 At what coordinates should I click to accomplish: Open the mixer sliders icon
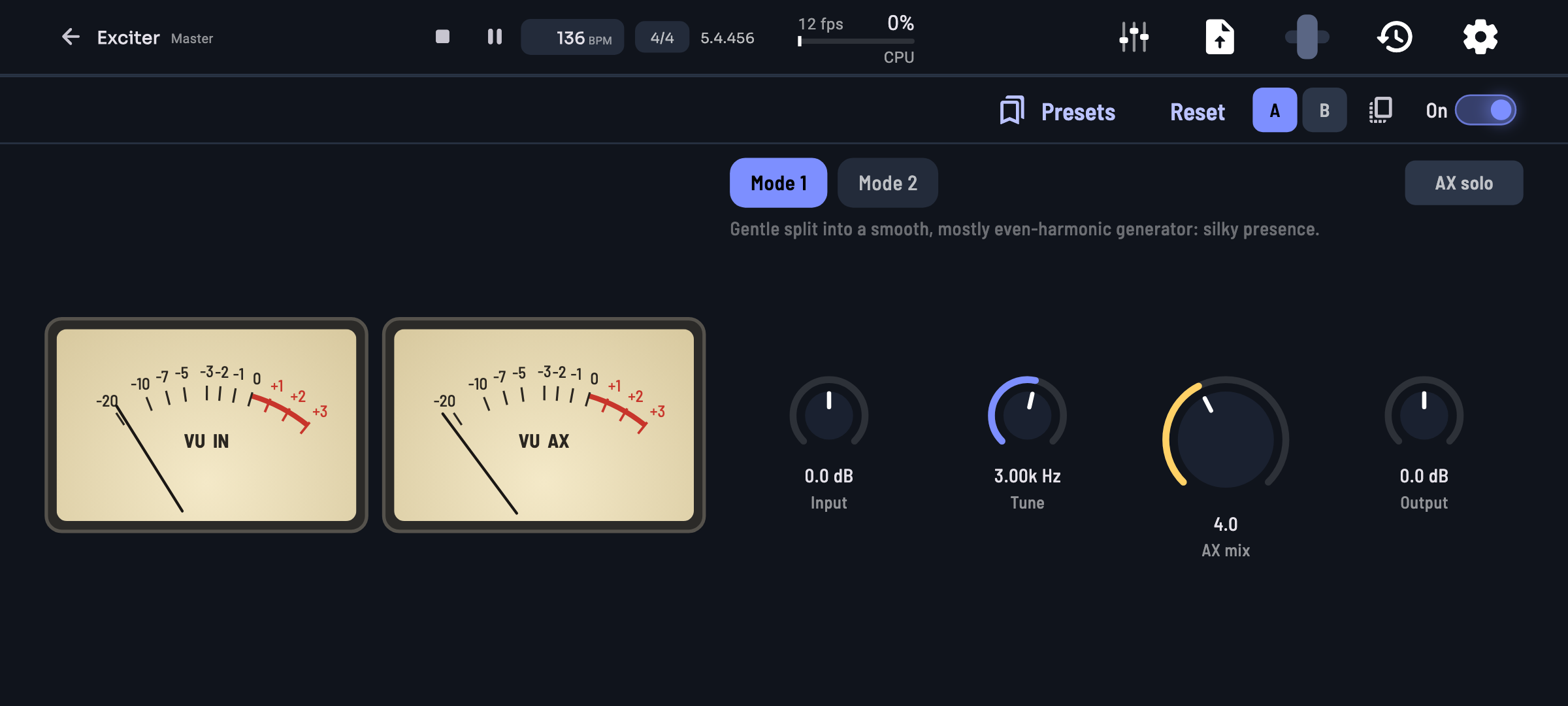(x=1134, y=37)
